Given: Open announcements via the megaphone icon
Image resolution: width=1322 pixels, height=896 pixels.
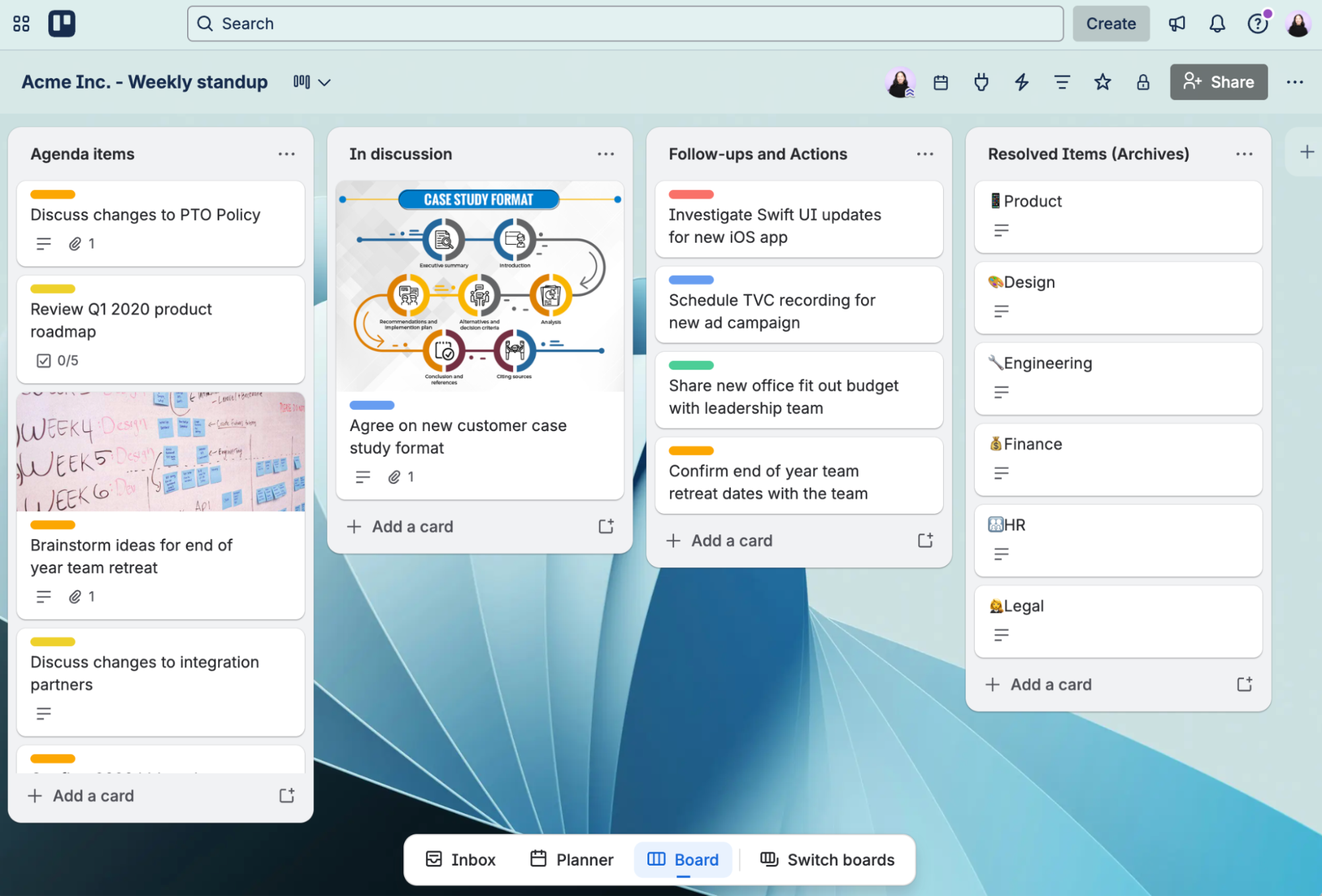Looking at the screenshot, I should click(1177, 23).
